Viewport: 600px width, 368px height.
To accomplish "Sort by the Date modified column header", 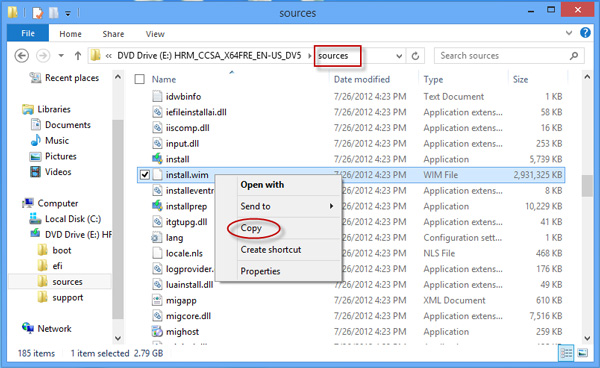I will [362, 80].
